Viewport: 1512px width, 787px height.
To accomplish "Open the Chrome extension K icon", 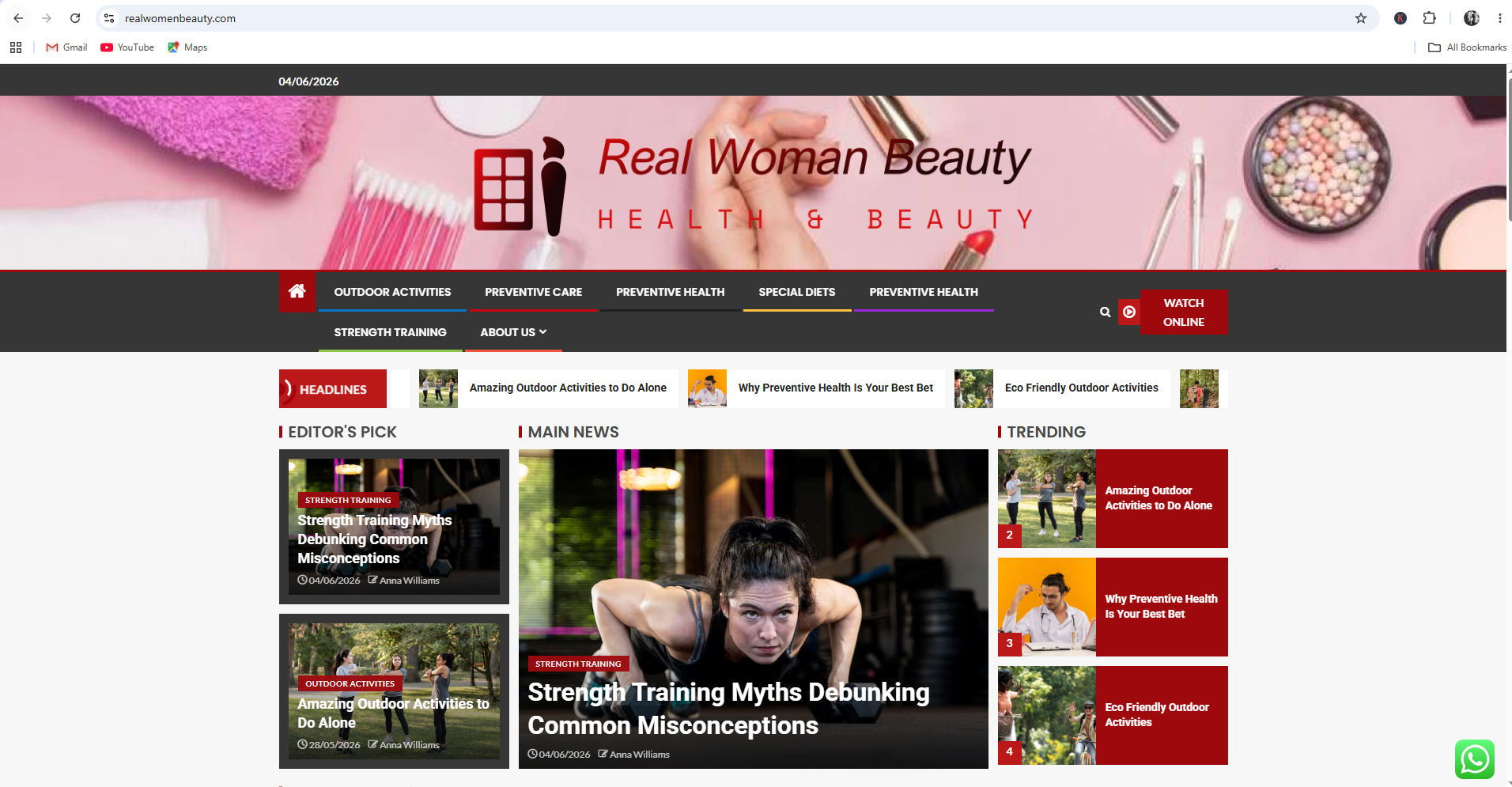I will (x=1400, y=18).
